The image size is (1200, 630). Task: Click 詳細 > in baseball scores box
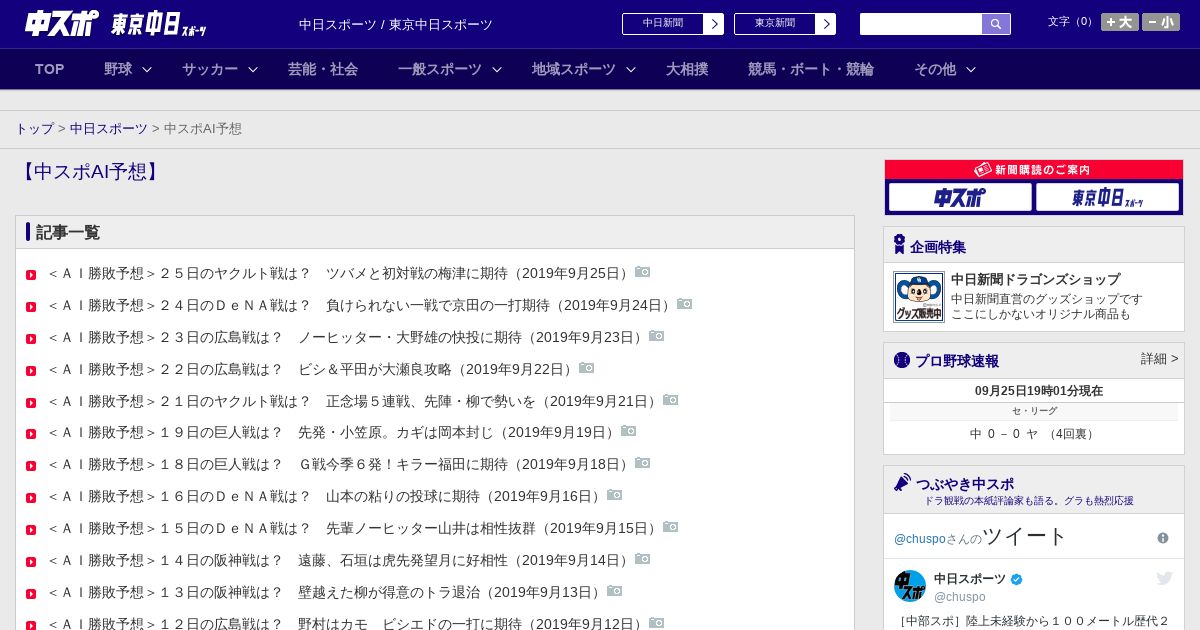(x=1160, y=359)
